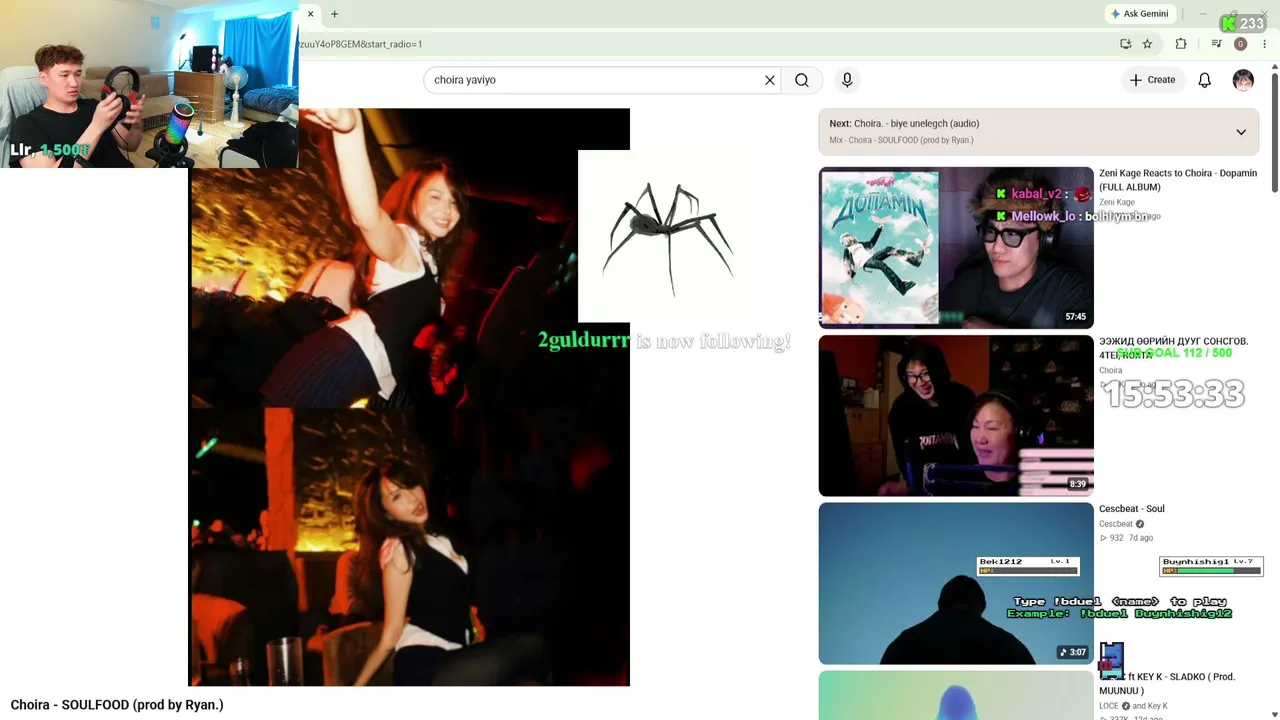Image resolution: width=1280 pixels, height=720 pixels.
Task: Open the Cescbeat - Soul video thumbnail
Action: point(956,584)
